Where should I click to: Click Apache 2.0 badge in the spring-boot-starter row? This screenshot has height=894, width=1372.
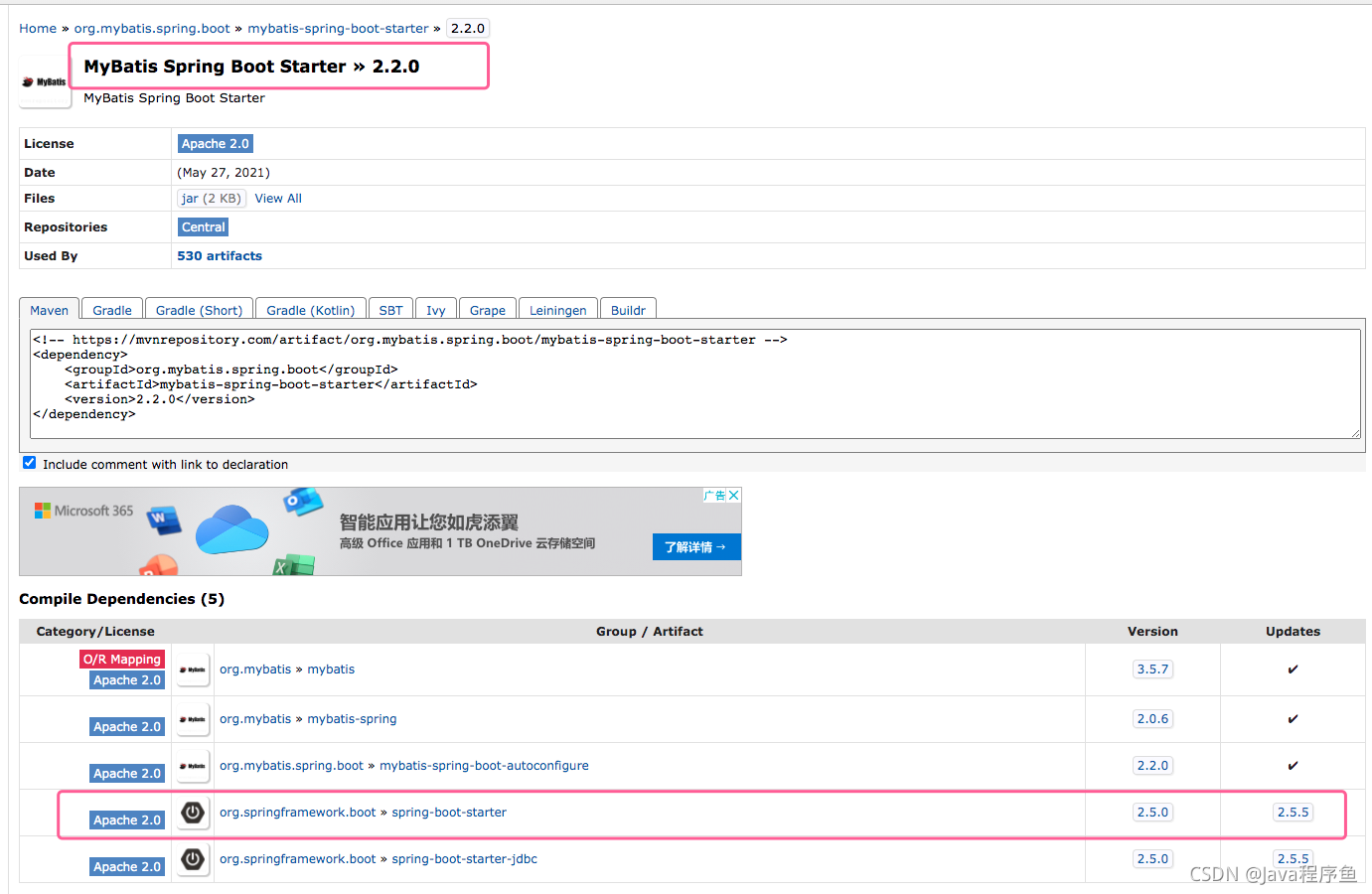click(x=127, y=820)
